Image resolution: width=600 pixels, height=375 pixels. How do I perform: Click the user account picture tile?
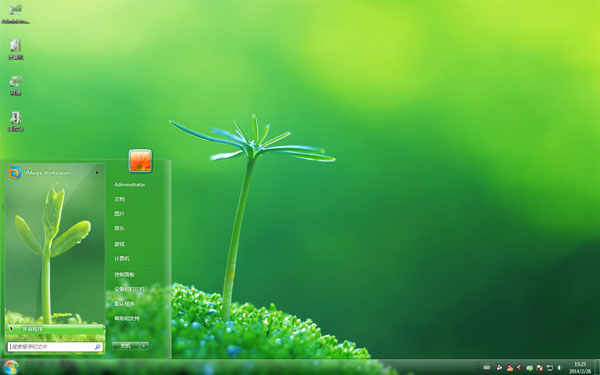coord(140,161)
